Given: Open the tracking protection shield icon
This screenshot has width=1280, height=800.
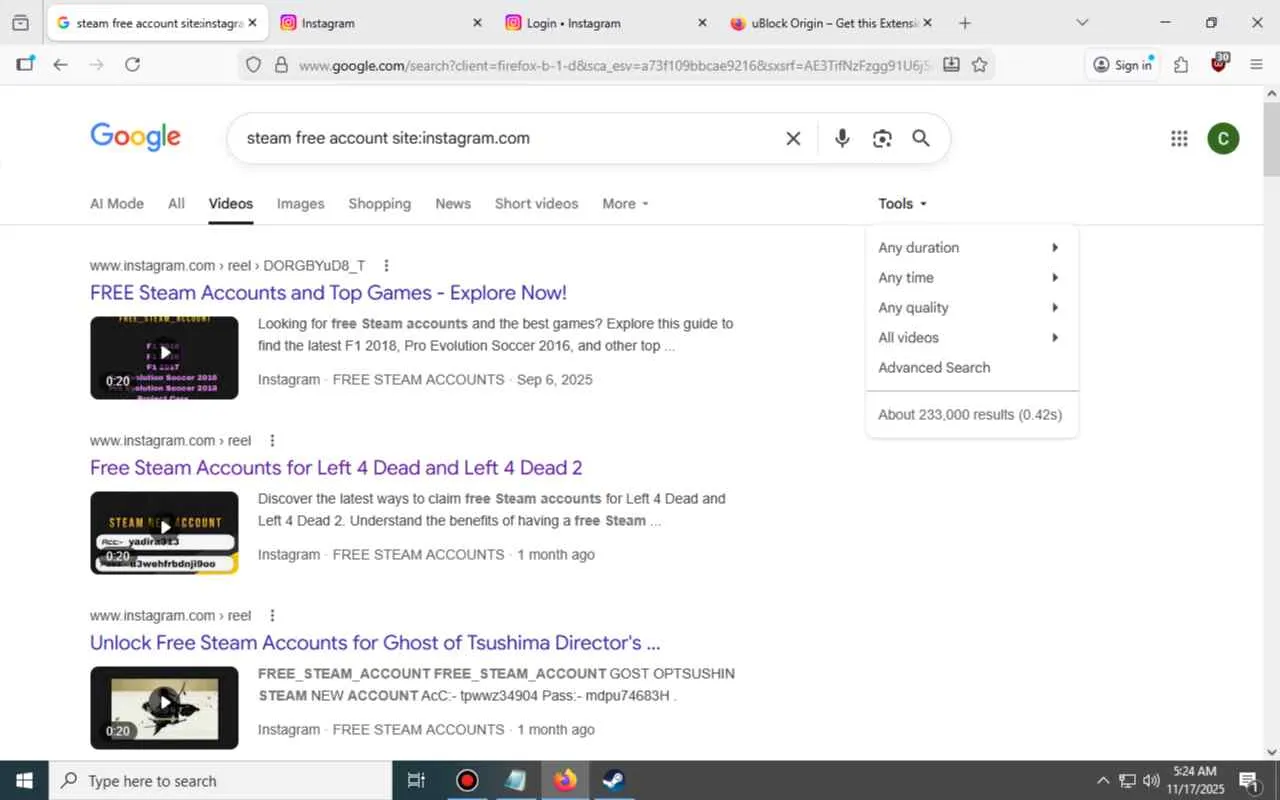Looking at the screenshot, I should (x=254, y=65).
